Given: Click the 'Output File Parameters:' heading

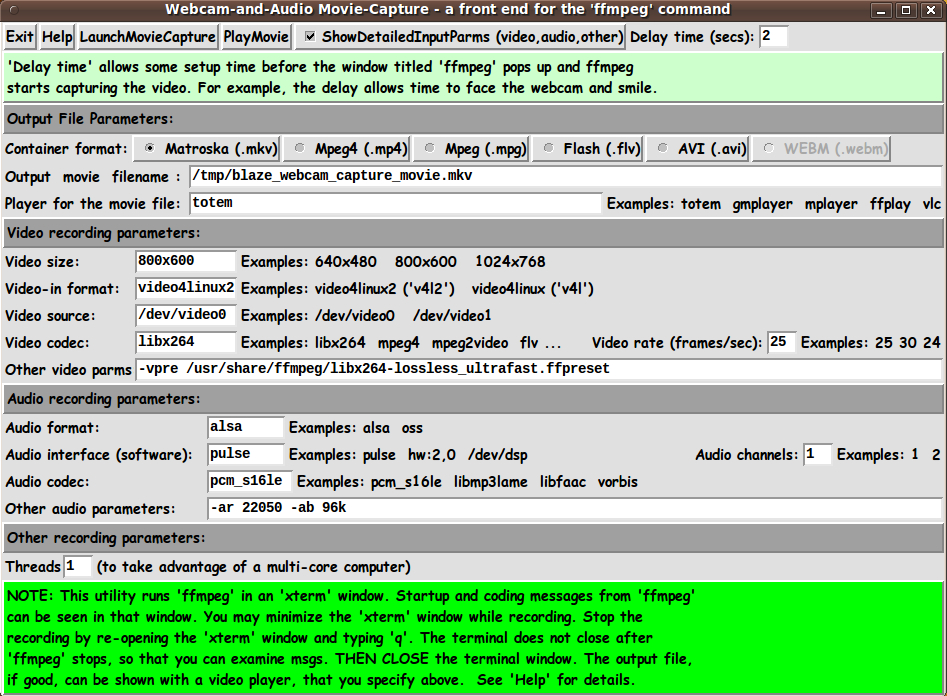Looking at the screenshot, I should (x=90, y=119).
